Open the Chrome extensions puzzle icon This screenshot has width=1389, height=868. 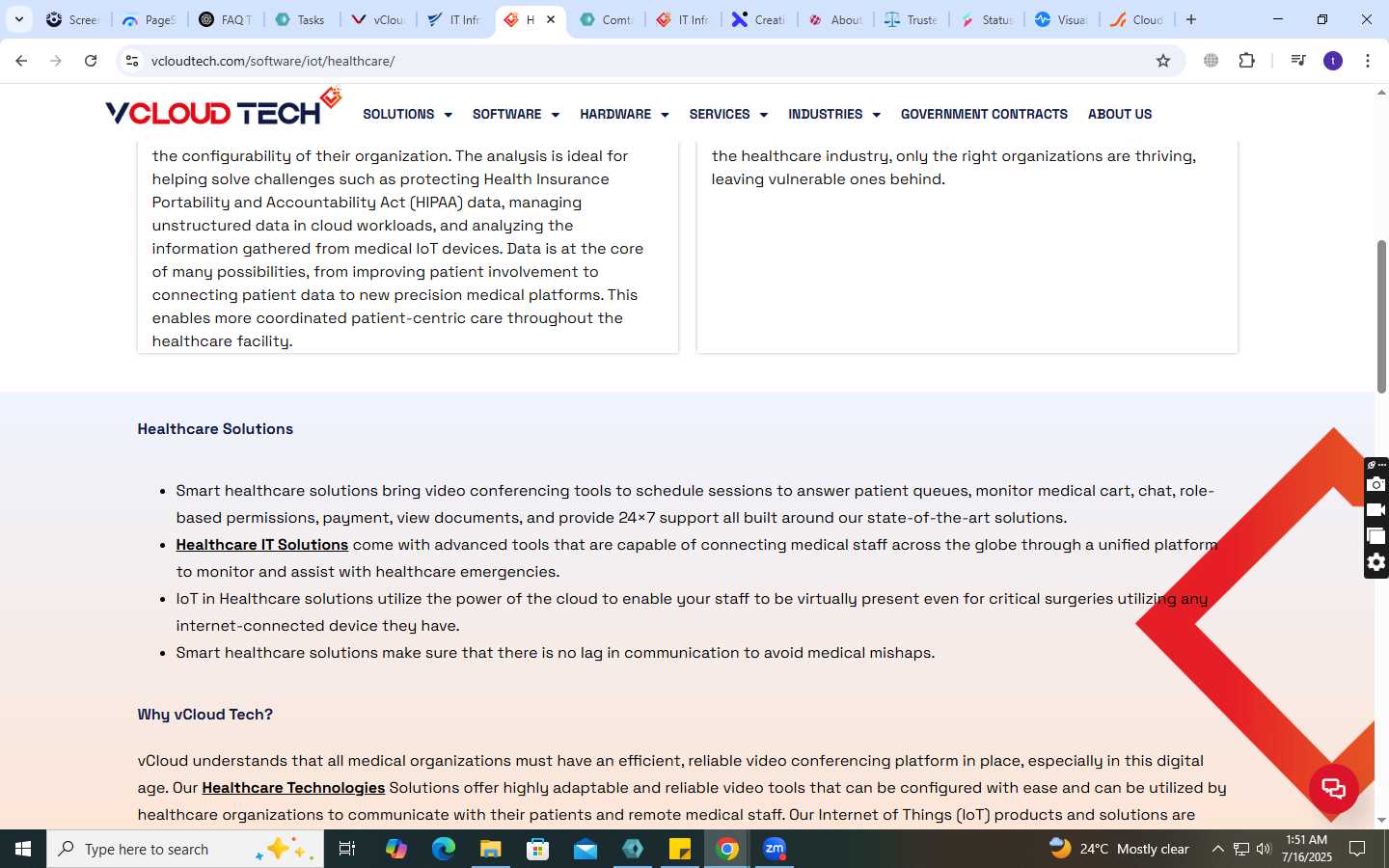[x=1247, y=61]
